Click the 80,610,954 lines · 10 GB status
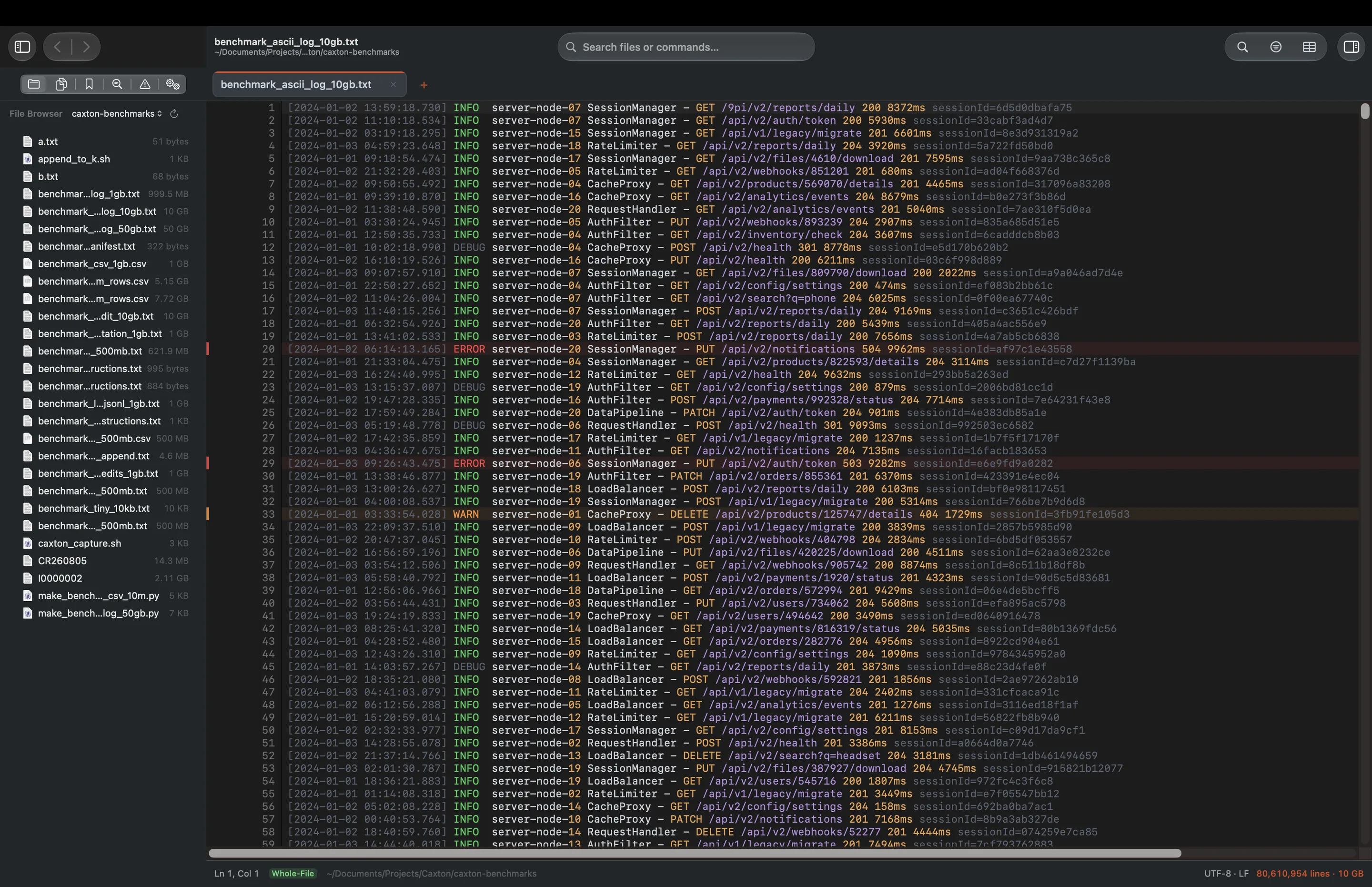The image size is (1372, 887). (1310, 873)
